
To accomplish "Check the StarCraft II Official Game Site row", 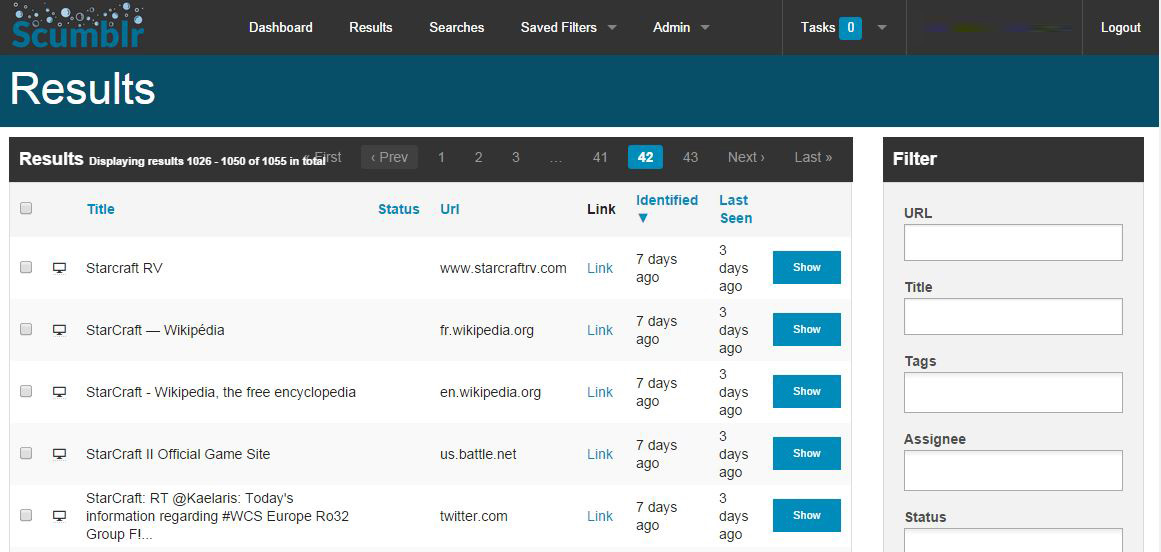I will (26, 453).
